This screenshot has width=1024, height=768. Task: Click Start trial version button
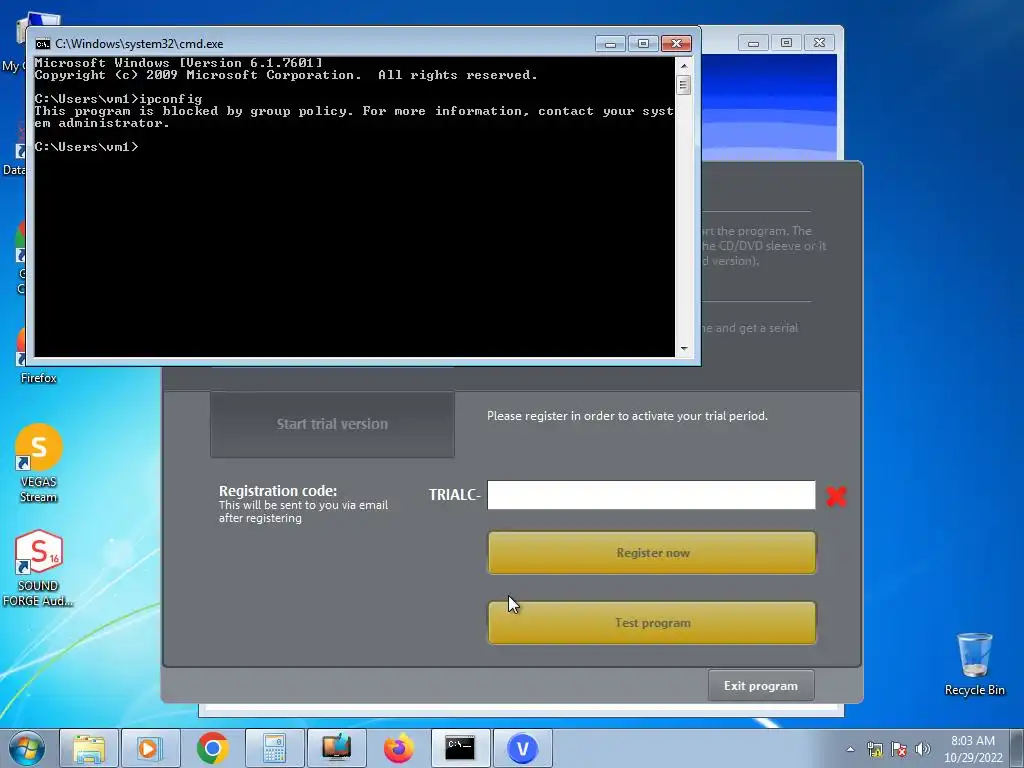[332, 424]
